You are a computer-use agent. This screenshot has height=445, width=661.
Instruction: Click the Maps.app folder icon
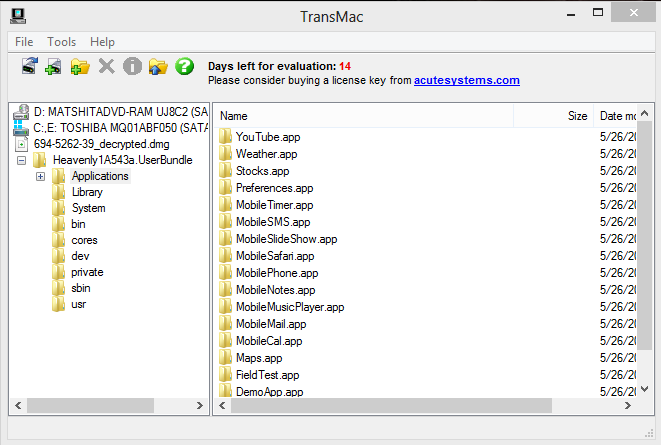[x=226, y=358]
